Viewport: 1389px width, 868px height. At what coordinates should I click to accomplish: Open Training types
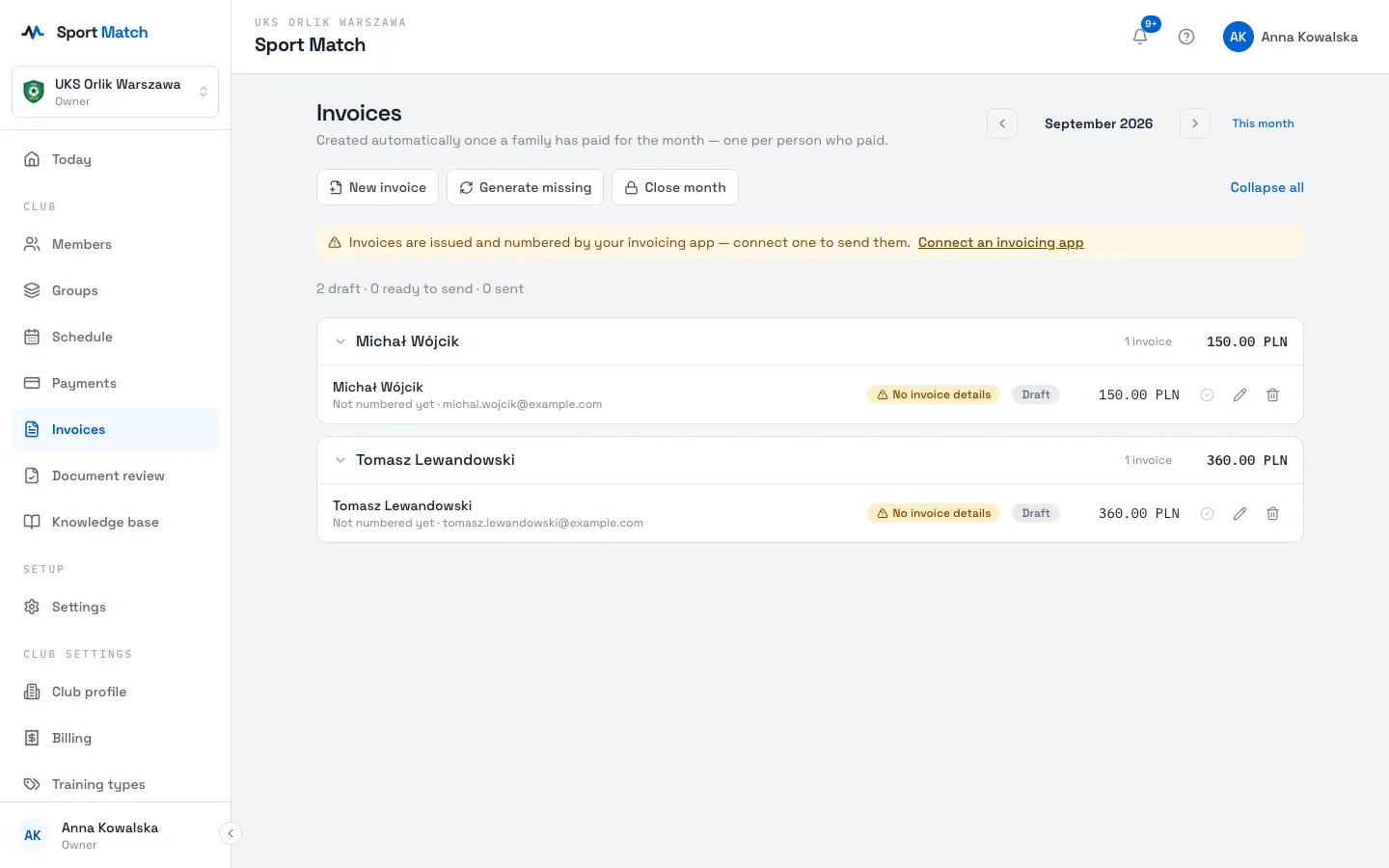116,784
